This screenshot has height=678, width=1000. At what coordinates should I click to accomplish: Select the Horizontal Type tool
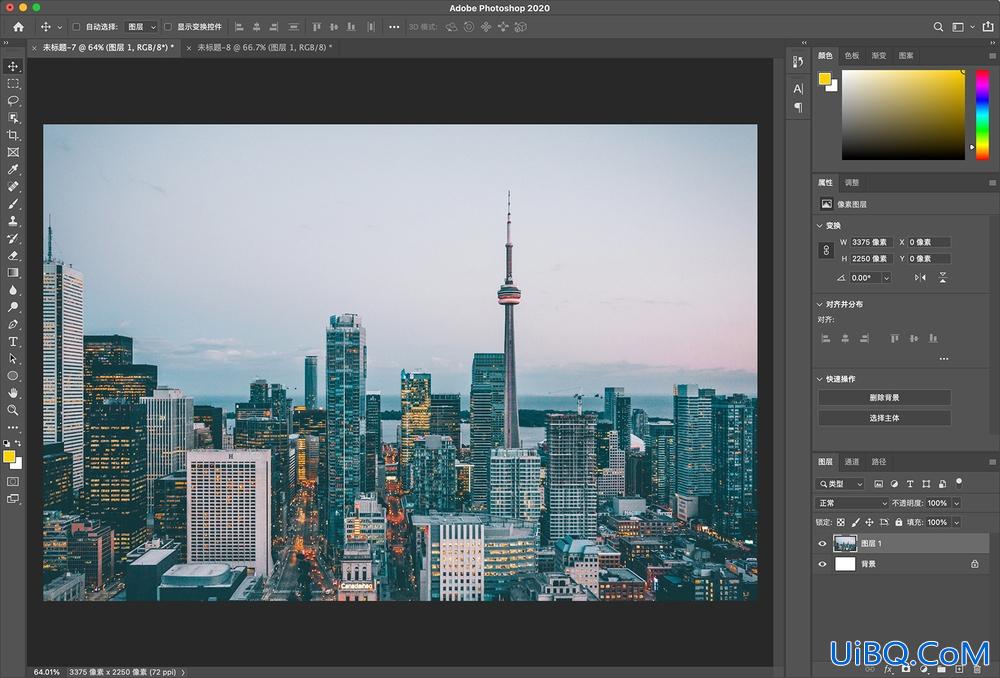pos(13,342)
